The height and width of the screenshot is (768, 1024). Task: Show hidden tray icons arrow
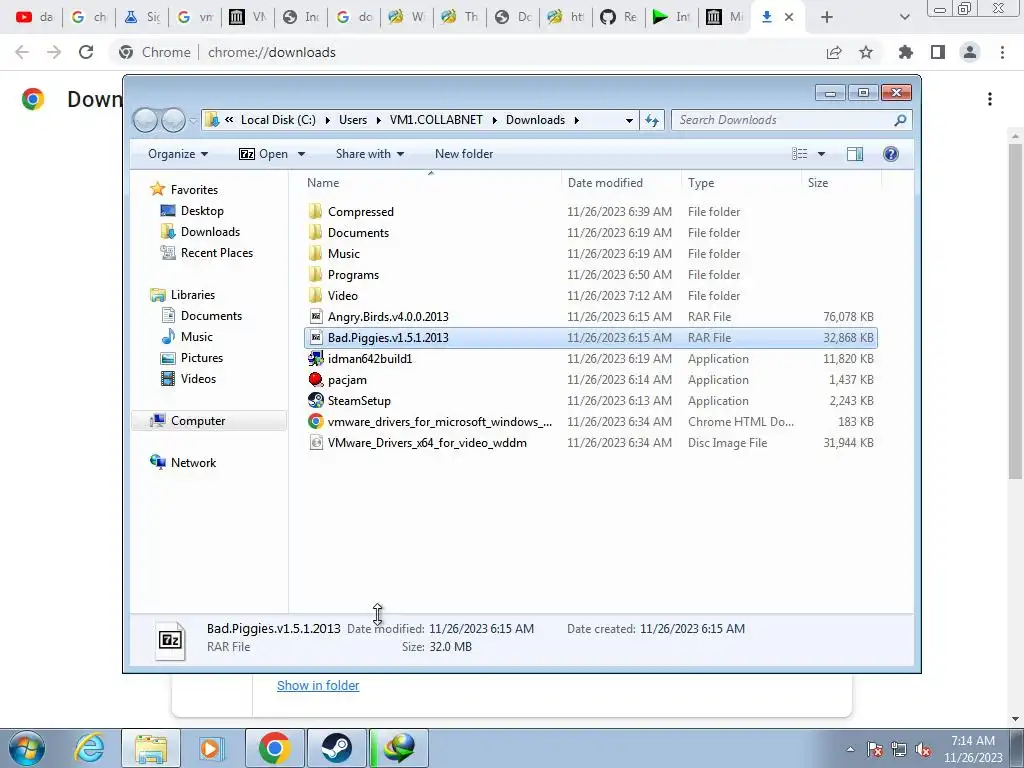tap(850, 749)
